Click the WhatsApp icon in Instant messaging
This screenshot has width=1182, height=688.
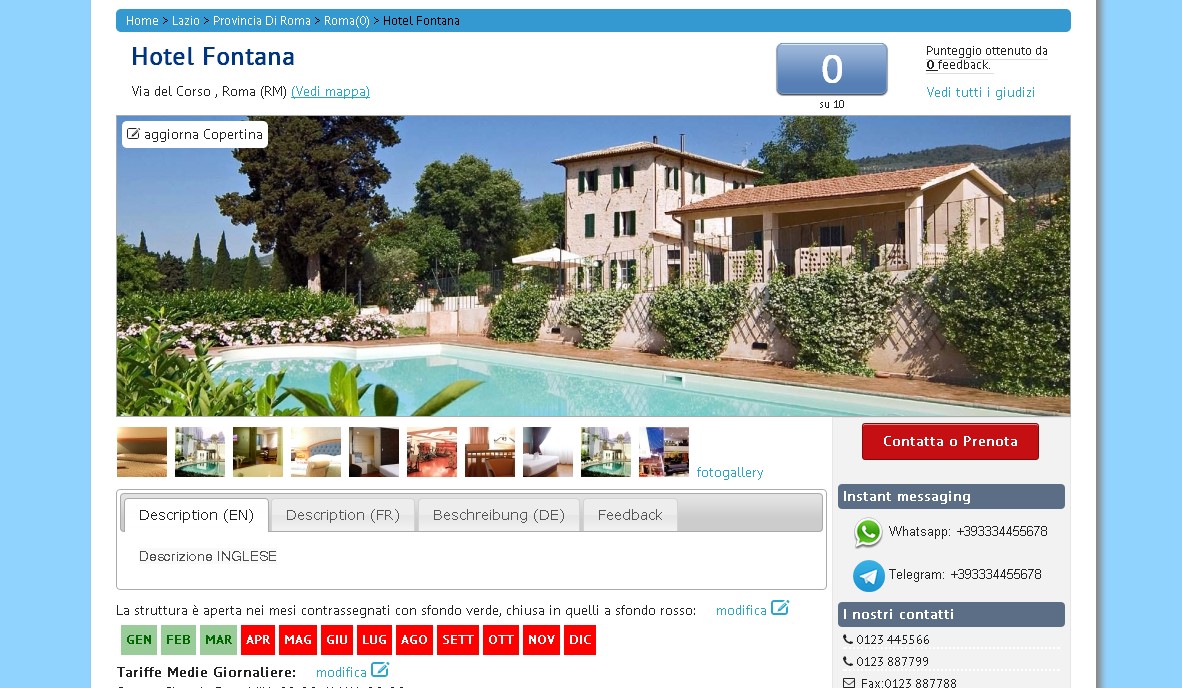tap(868, 532)
